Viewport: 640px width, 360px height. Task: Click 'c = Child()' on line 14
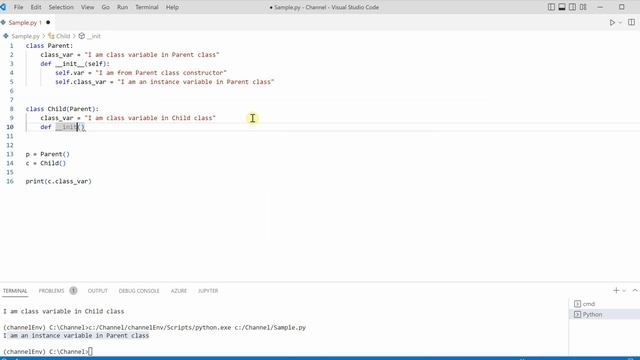tap(46, 163)
